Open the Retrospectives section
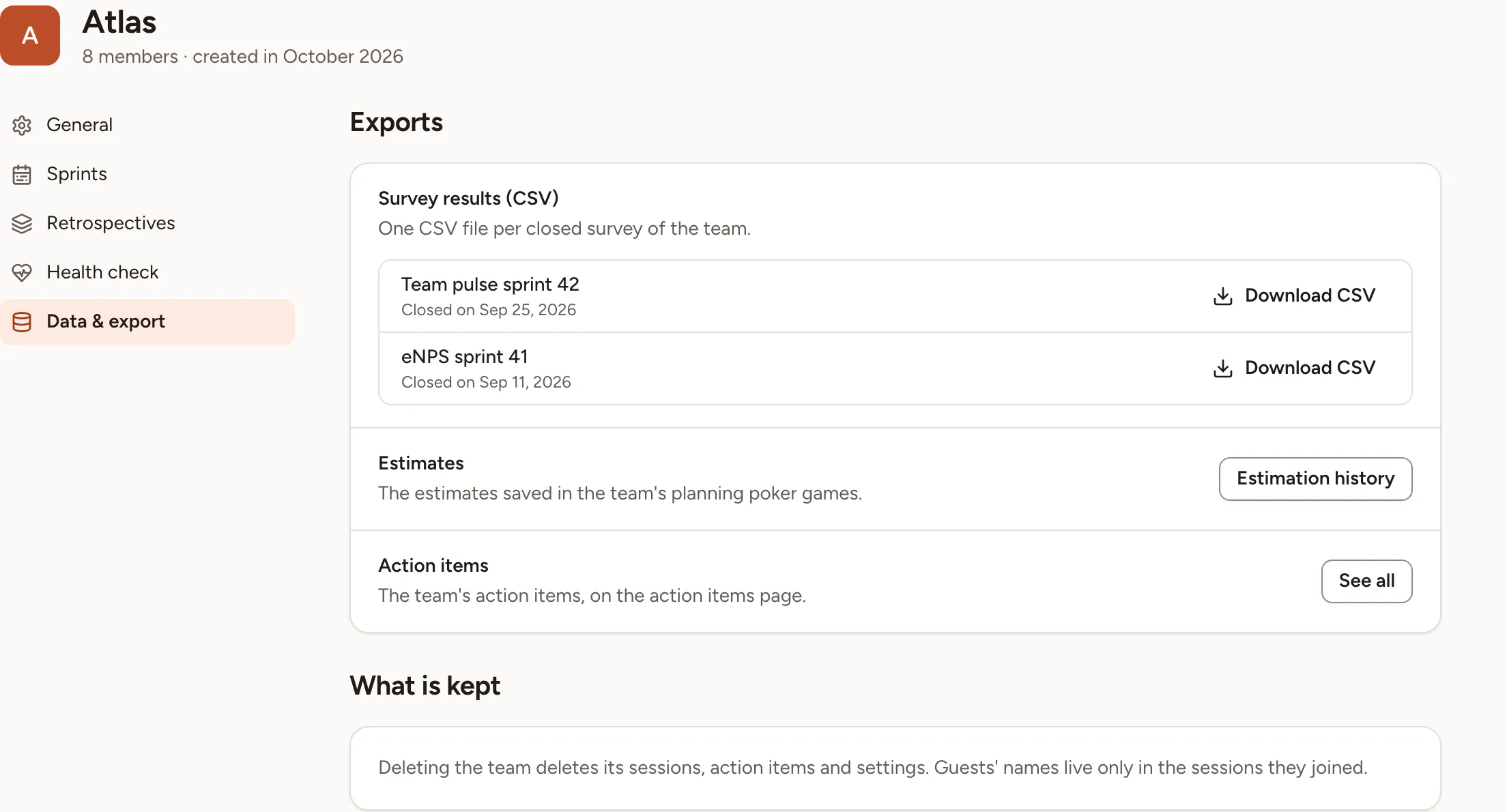 pyautogui.click(x=147, y=223)
